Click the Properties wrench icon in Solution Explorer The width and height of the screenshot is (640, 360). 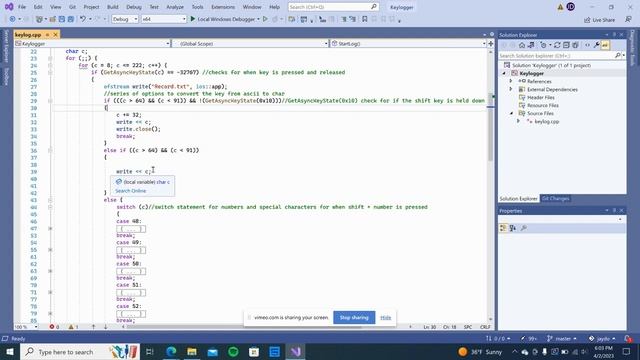pyautogui.click(x=596, y=45)
